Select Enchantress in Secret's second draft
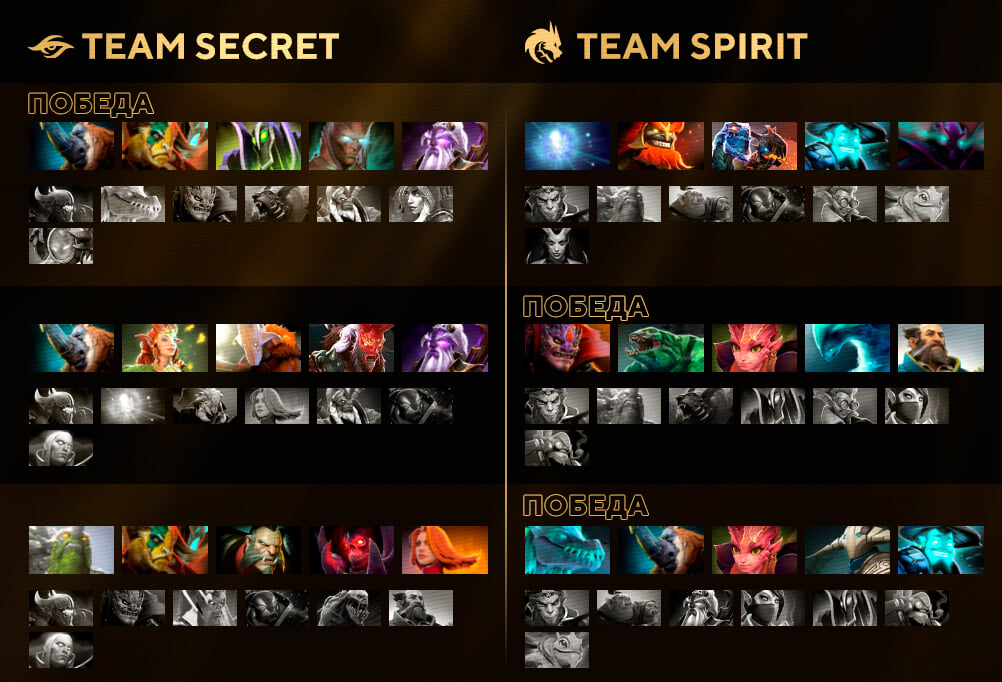This screenshot has width=1002, height=682. (165, 348)
